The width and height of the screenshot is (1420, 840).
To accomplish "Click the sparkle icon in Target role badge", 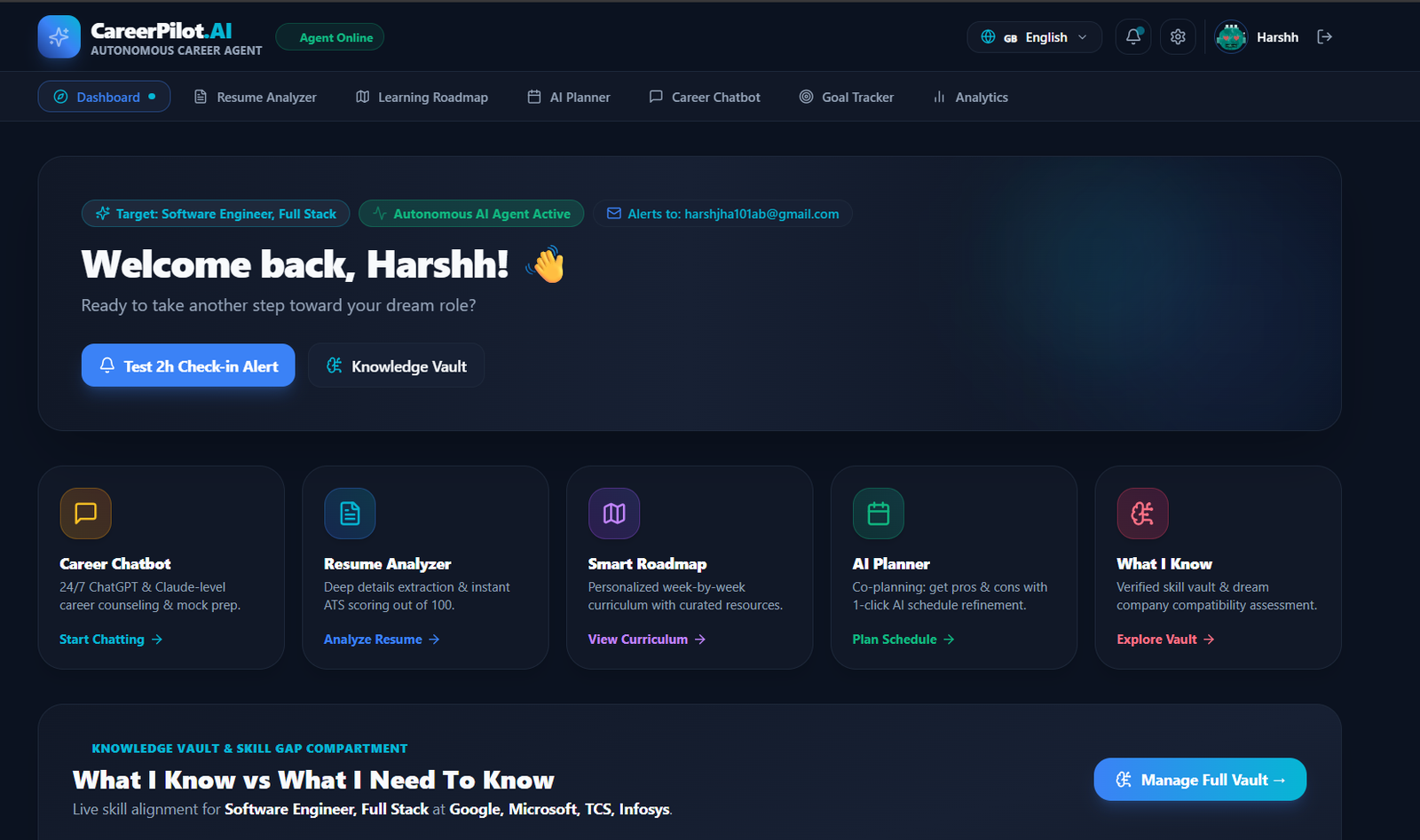I will 103,214.
